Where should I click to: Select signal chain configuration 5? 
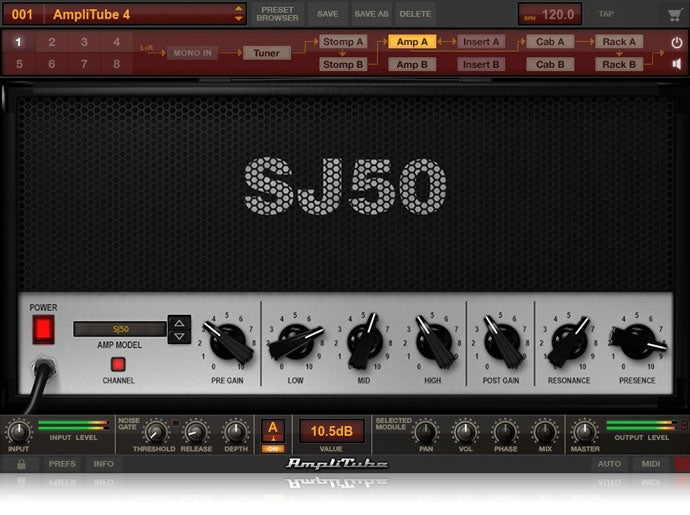(19, 64)
